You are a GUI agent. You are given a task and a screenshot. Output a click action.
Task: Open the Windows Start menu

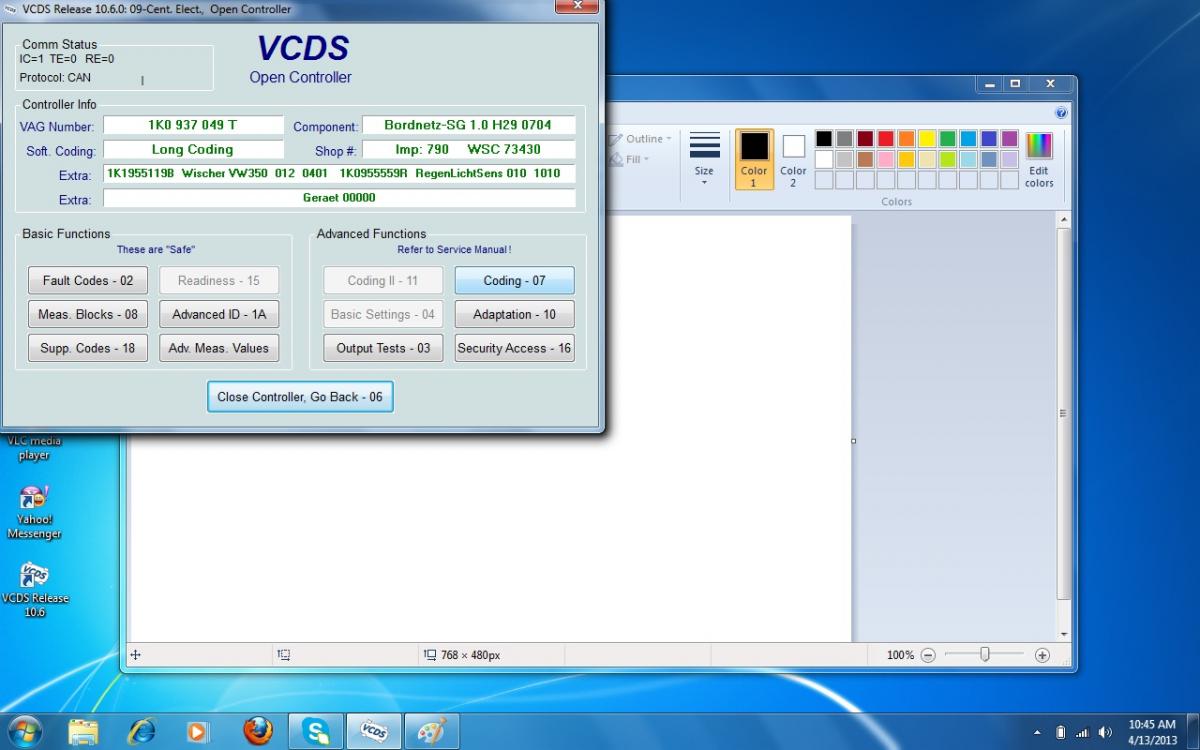click(24, 731)
